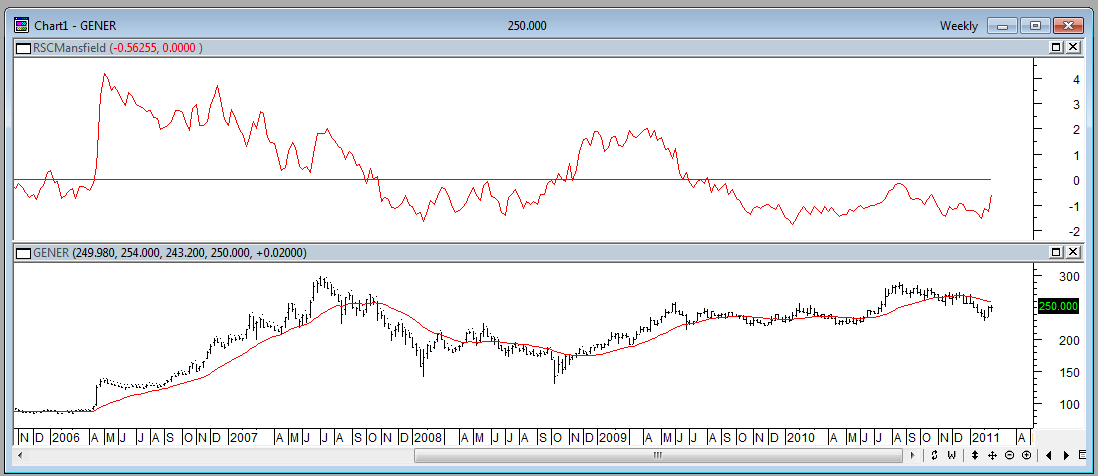Click the 2009 label on date axis
The image size is (1098, 476).
(614, 438)
